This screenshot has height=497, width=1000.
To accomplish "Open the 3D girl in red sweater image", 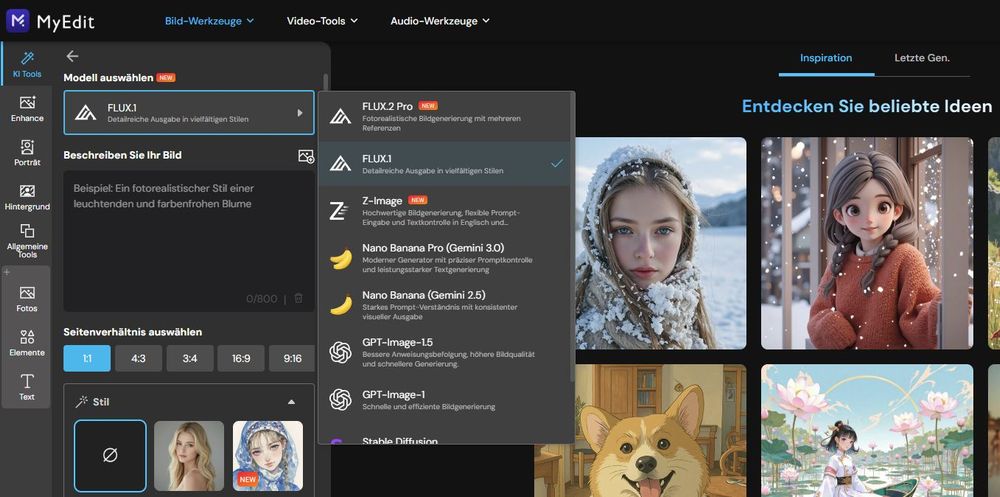I will pyautogui.click(x=867, y=243).
